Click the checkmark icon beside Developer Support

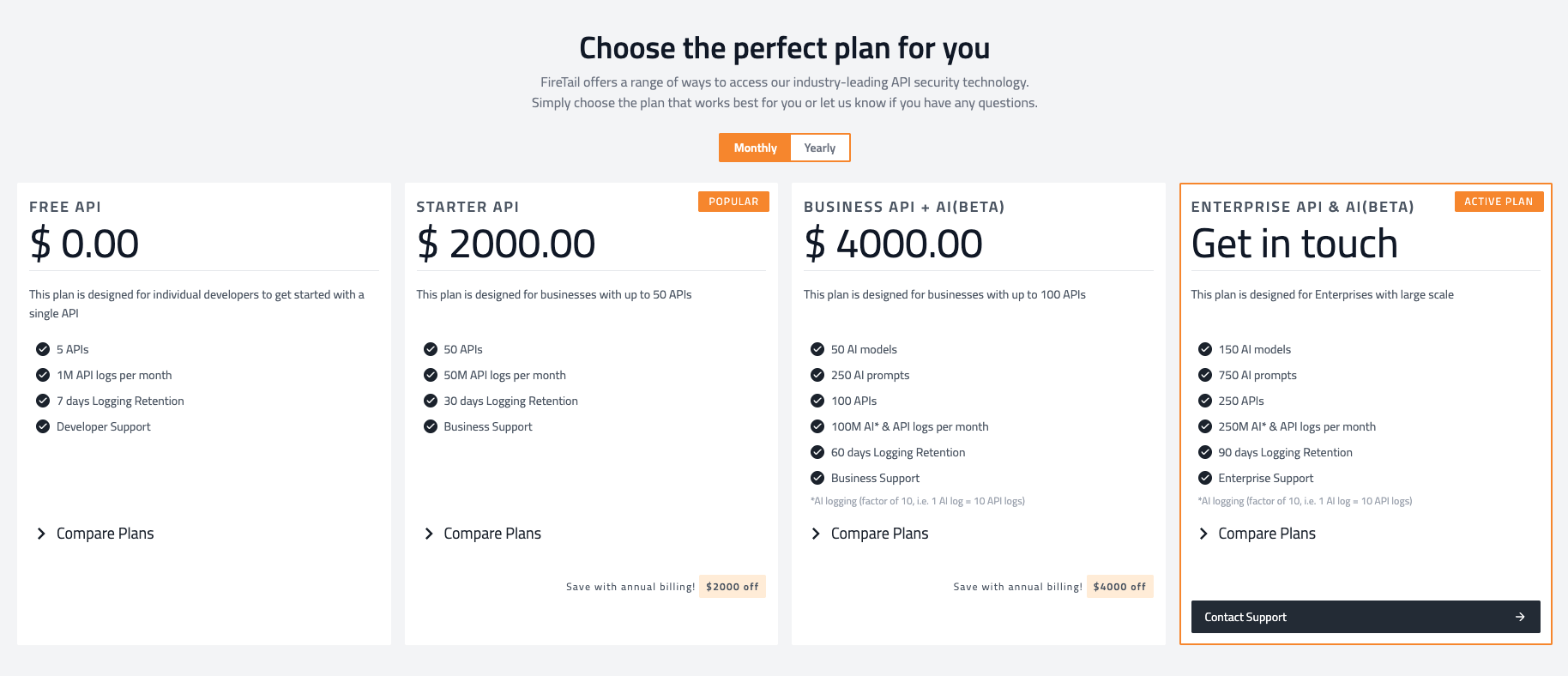pyautogui.click(x=43, y=426)
